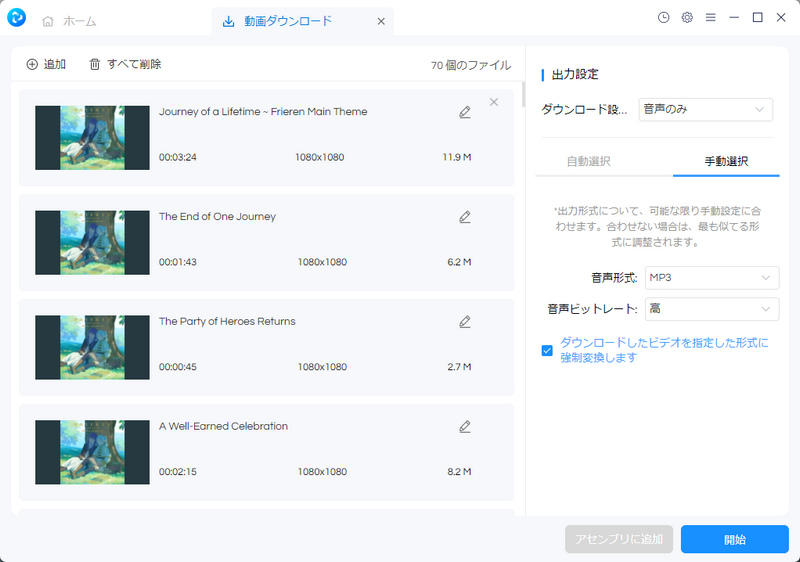Viewport: 800px width, 562px height.
Task: Click the app logo icon
Action: 16,18
